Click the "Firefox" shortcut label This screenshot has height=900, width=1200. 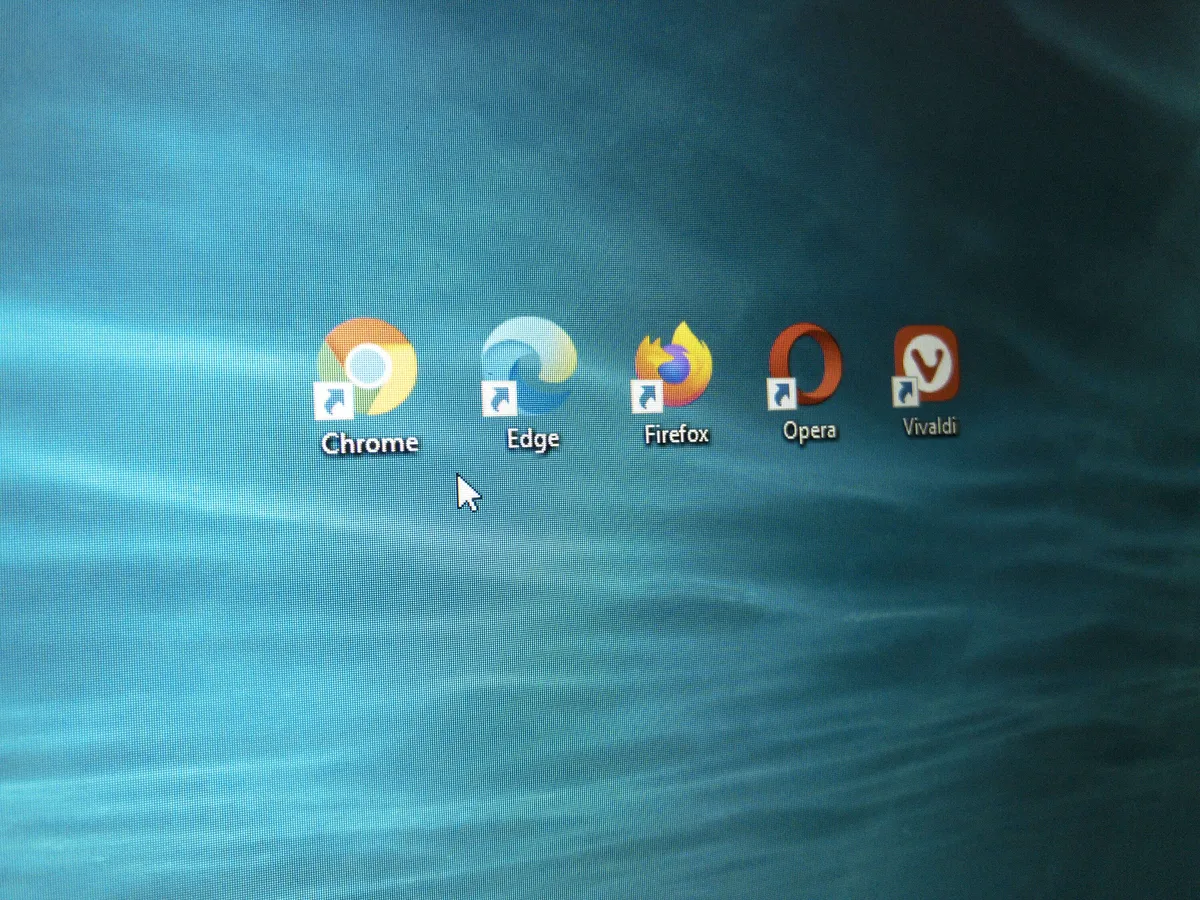tap(677, 434)
